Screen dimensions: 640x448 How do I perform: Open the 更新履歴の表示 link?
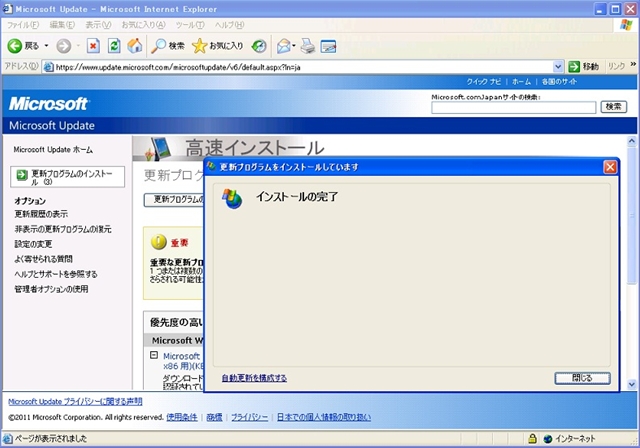[x=41, y=214]
